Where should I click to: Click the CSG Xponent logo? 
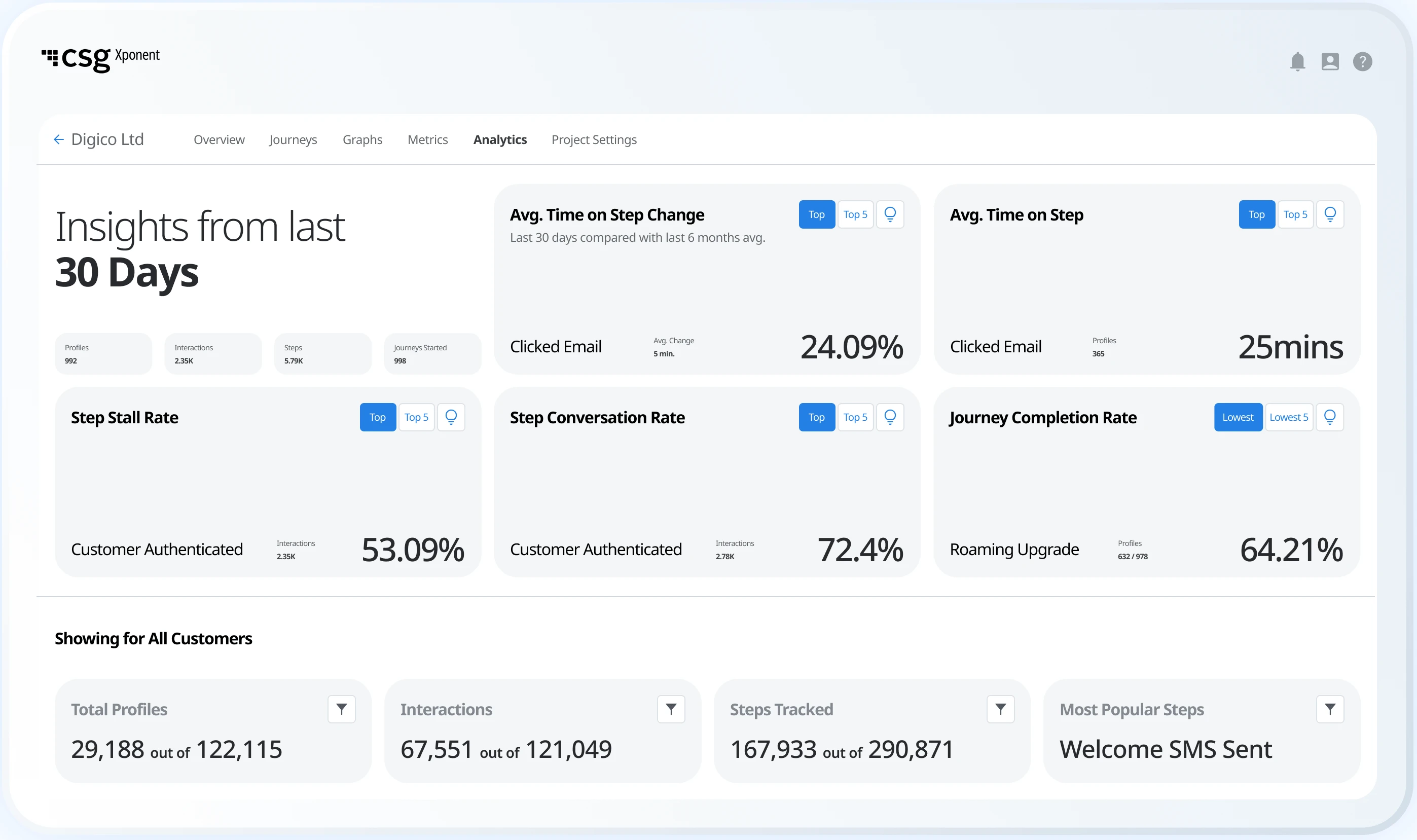(101, 59)
